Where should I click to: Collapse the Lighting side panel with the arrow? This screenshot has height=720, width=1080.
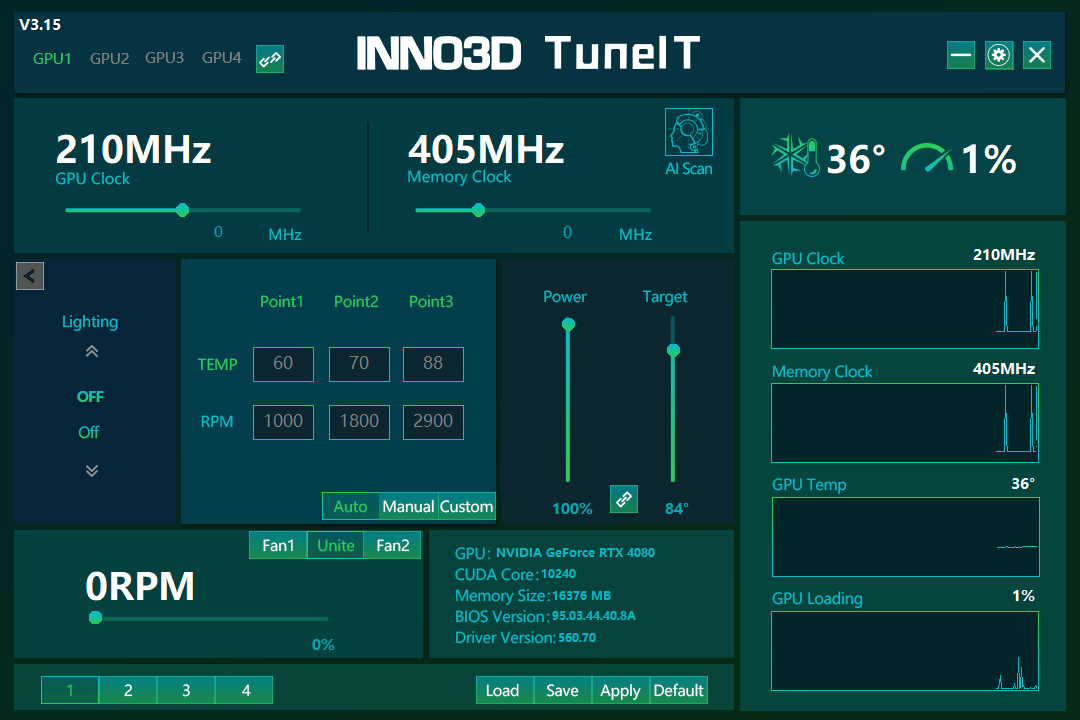[29, 276]
